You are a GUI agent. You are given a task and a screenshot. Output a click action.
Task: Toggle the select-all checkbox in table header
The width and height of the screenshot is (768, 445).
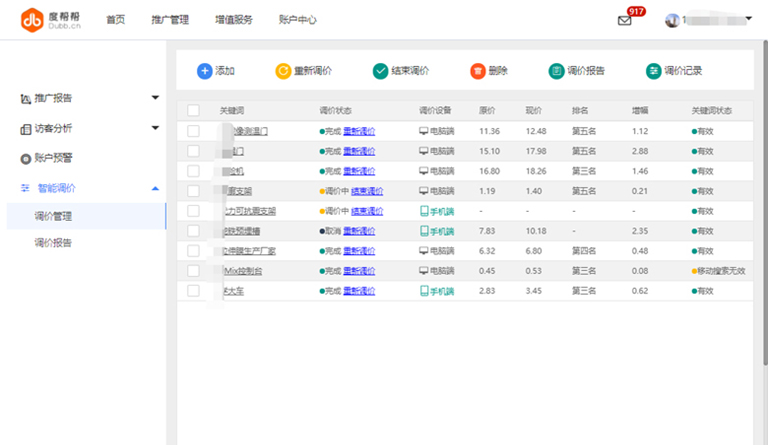pyautogui.click(x=193, y=110)
